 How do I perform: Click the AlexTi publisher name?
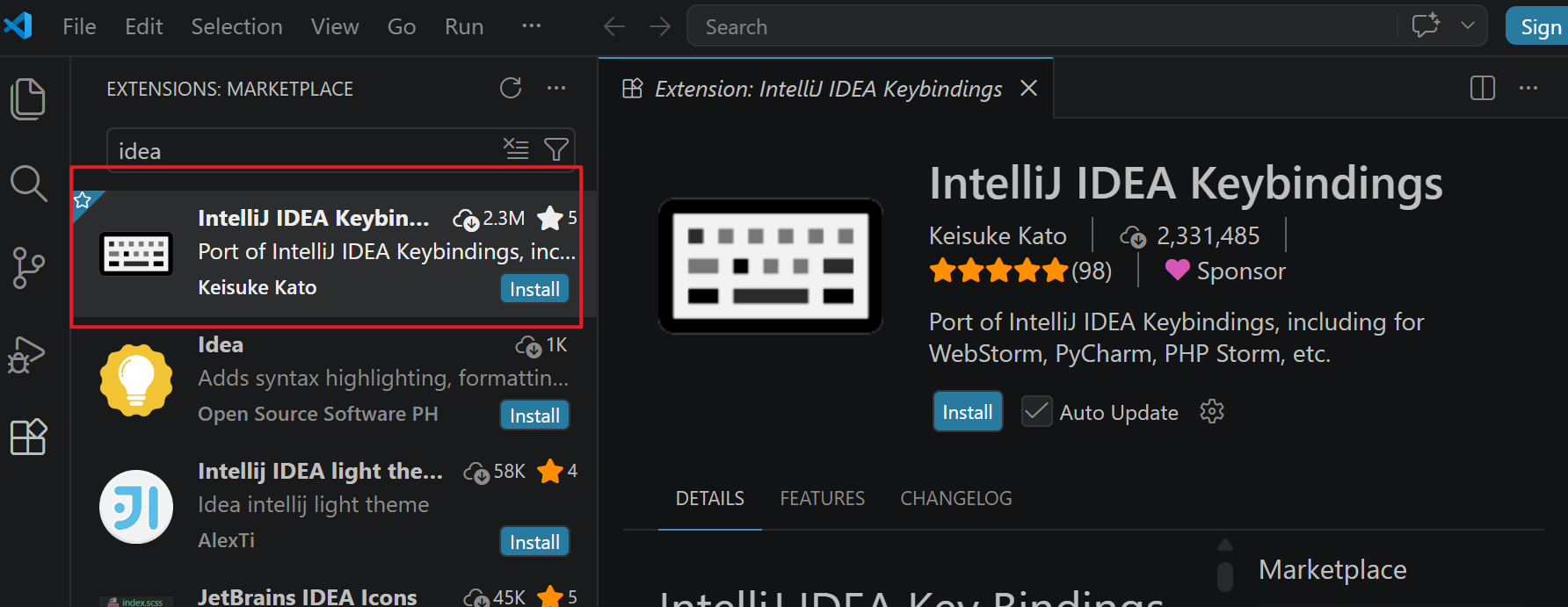227,540
